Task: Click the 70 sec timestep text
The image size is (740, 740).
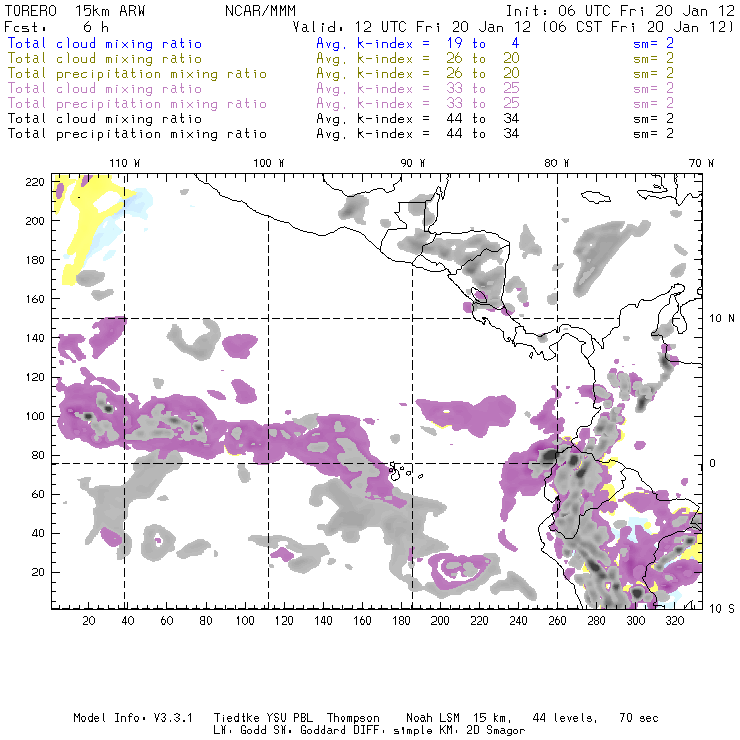Action: coord(639,718)
